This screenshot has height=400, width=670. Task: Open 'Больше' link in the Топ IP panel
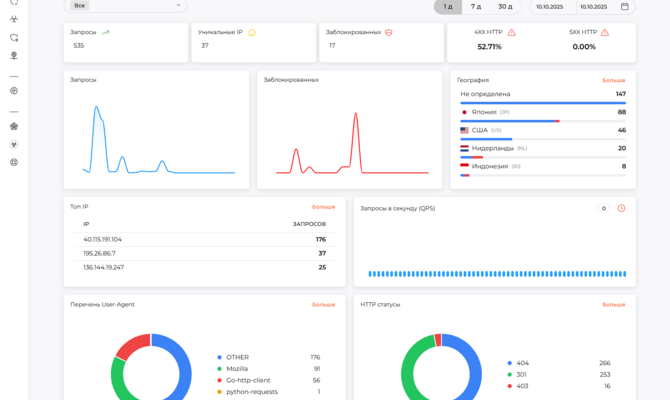pyautogui.click(x=323, y=207)
